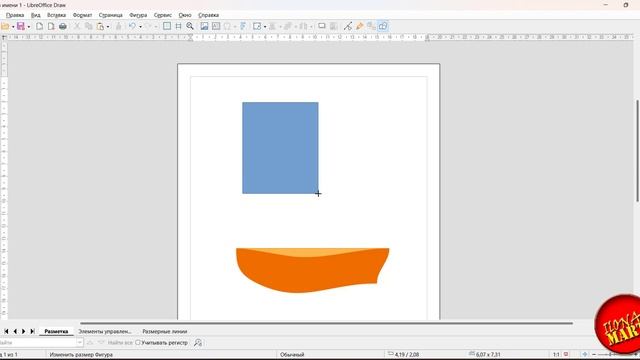Click into the Найти search field
Viewport: 640px width, 360px height.
click(38, 343)
